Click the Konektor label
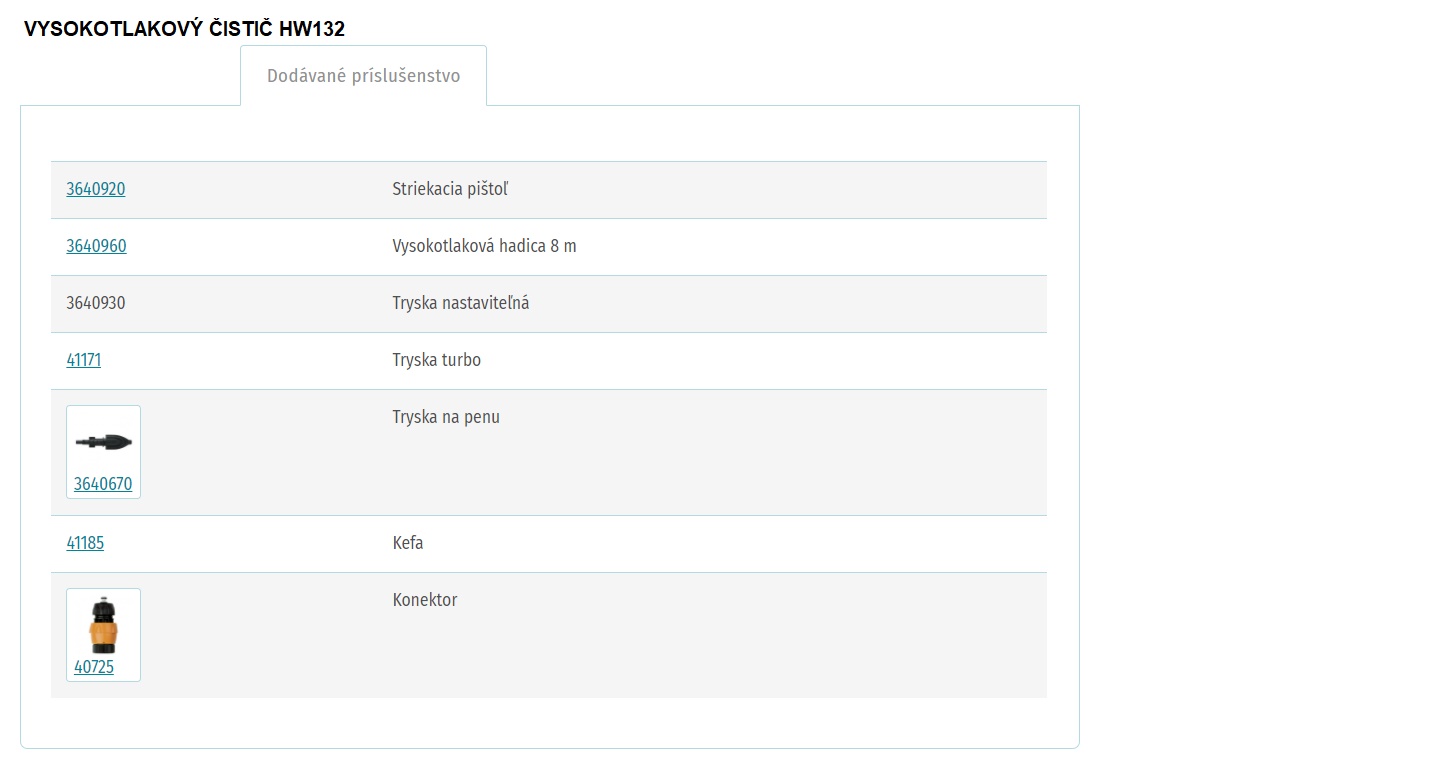The image size is (1437, 765). click(425, 600)
